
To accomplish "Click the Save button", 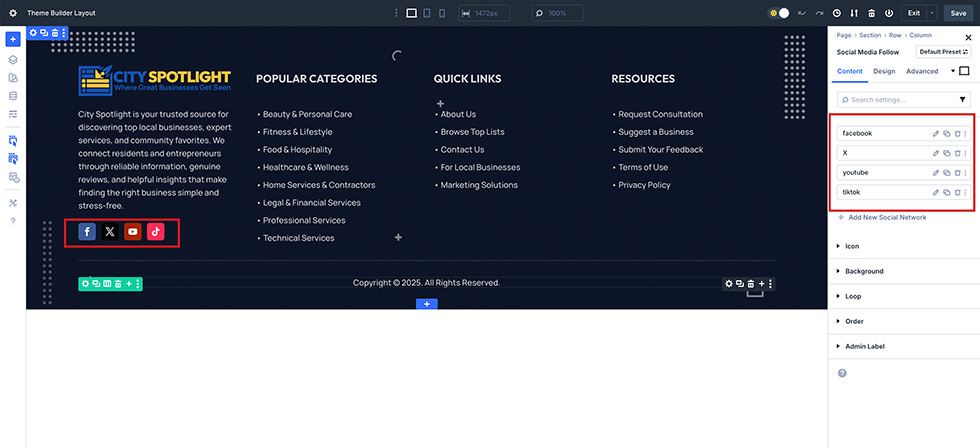I will coord(958,13).
